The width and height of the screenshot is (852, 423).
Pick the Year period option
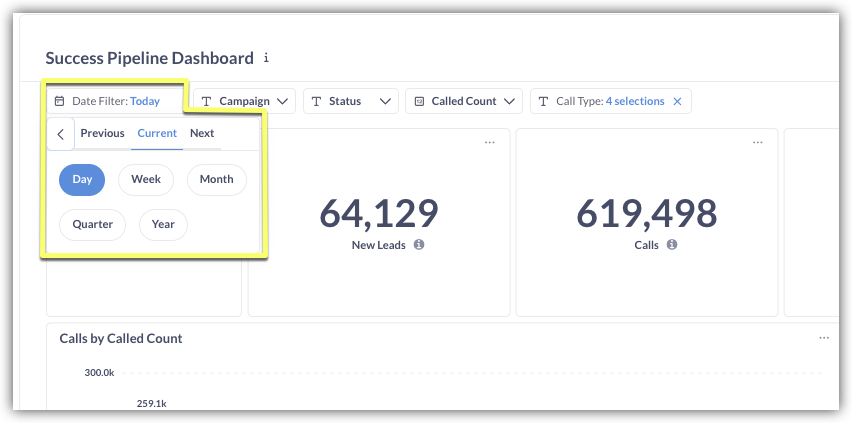[x=163, y=224]
